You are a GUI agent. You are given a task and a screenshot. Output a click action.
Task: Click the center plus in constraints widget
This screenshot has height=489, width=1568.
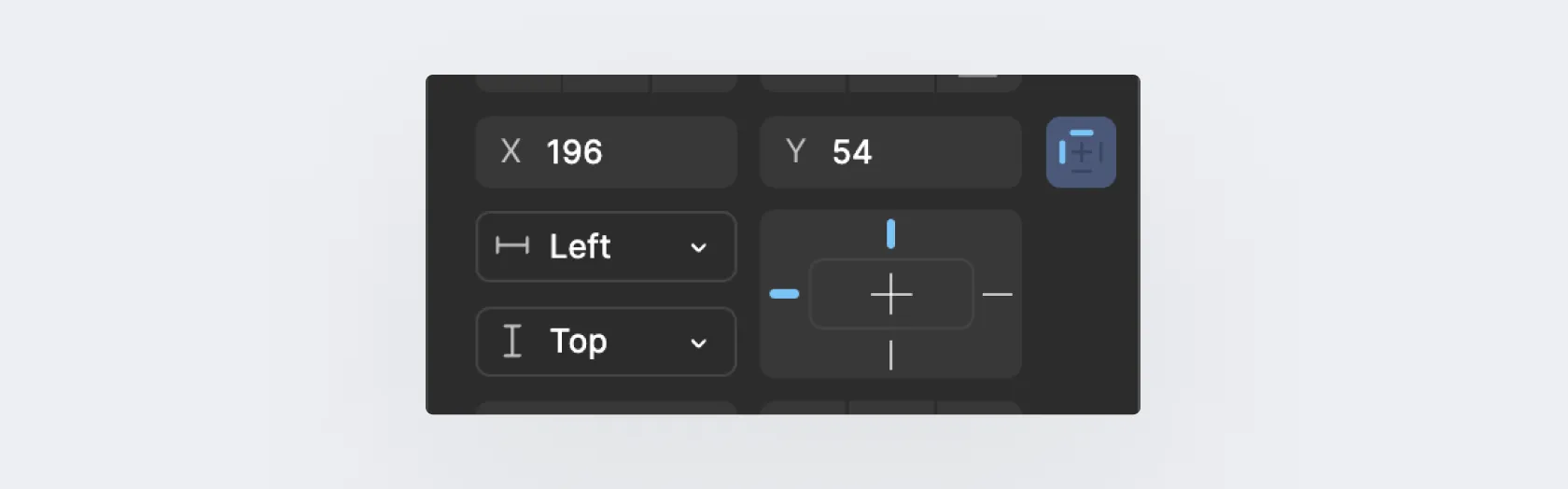coord(891,294)
